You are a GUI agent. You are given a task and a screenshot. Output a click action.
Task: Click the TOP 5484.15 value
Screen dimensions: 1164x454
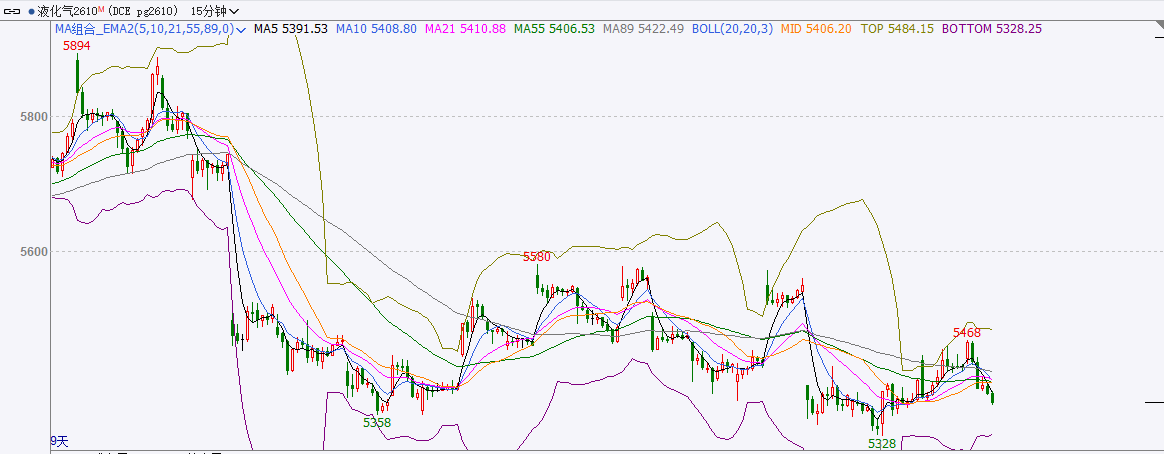(897, 29)
